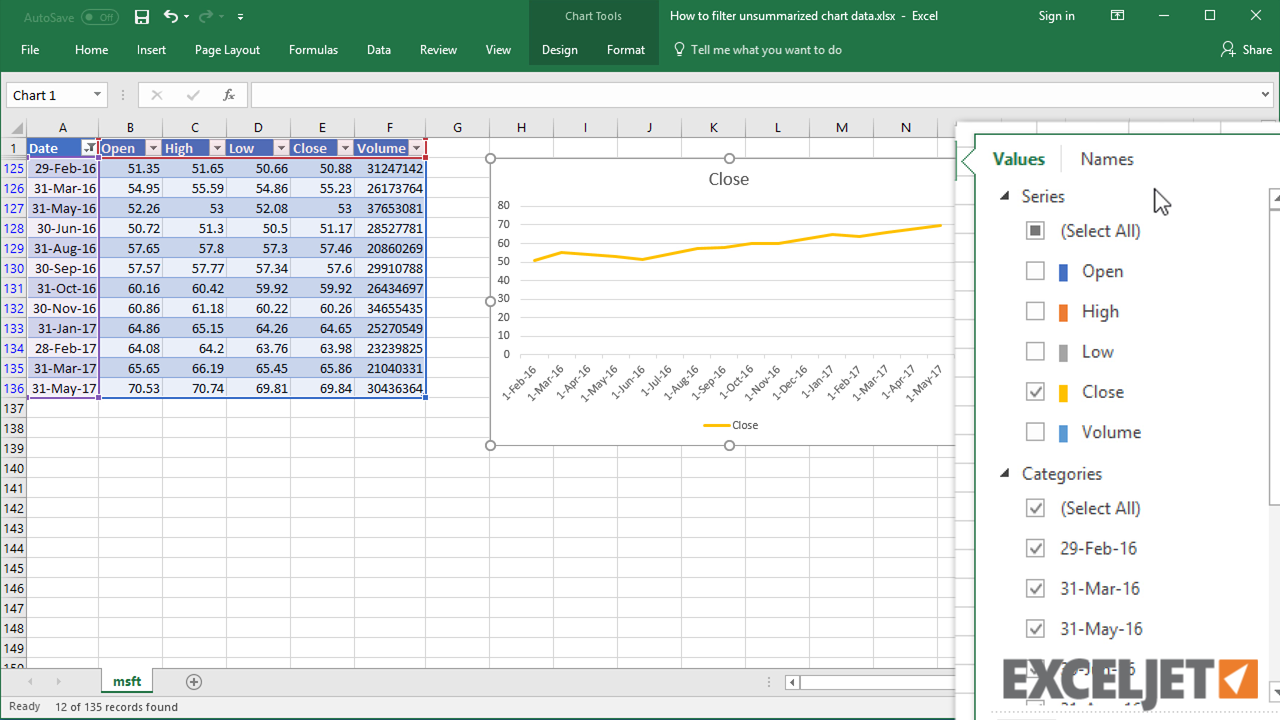
Task: Click the Insert Function (fx) icon
Action: click(x=229, y=94)
